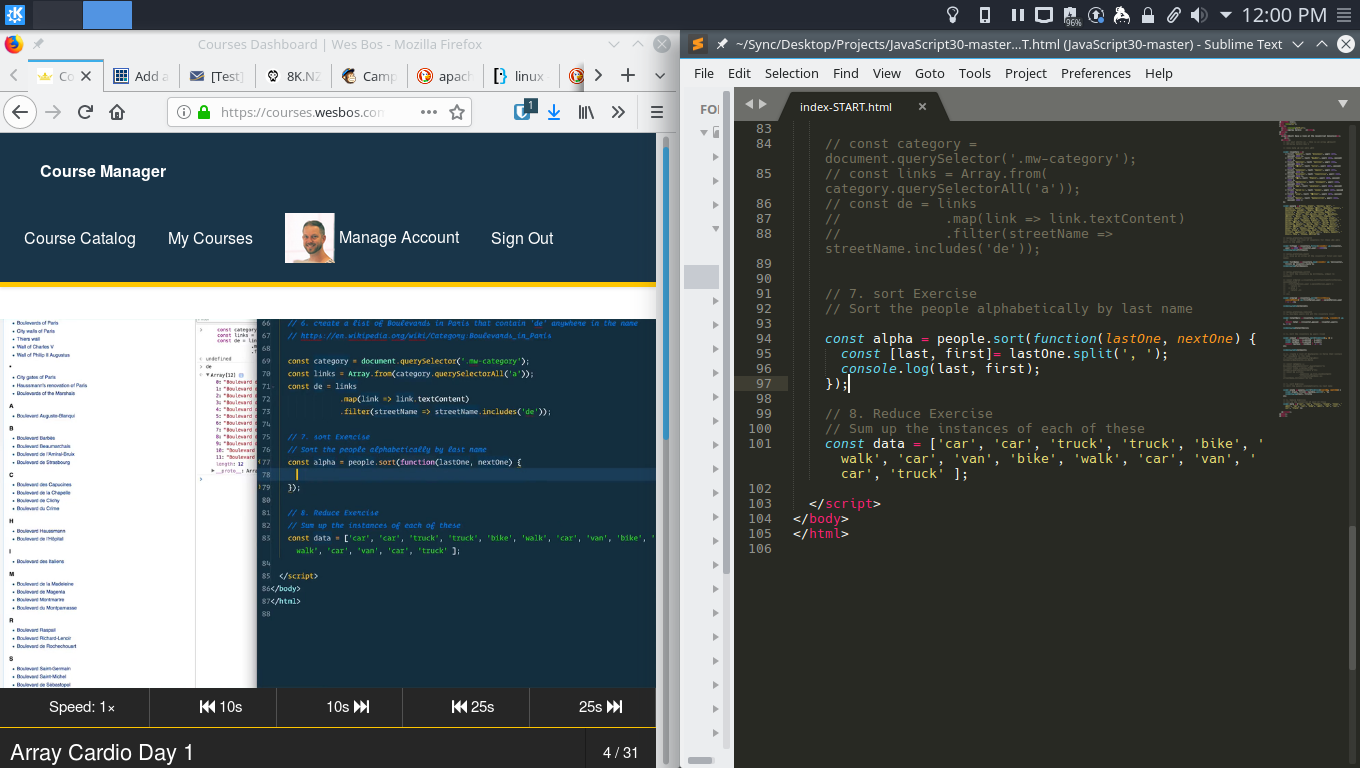Open the display configuration tray icon
This screenshot has height=768, width=1360.
click(x=1043, y=15)
